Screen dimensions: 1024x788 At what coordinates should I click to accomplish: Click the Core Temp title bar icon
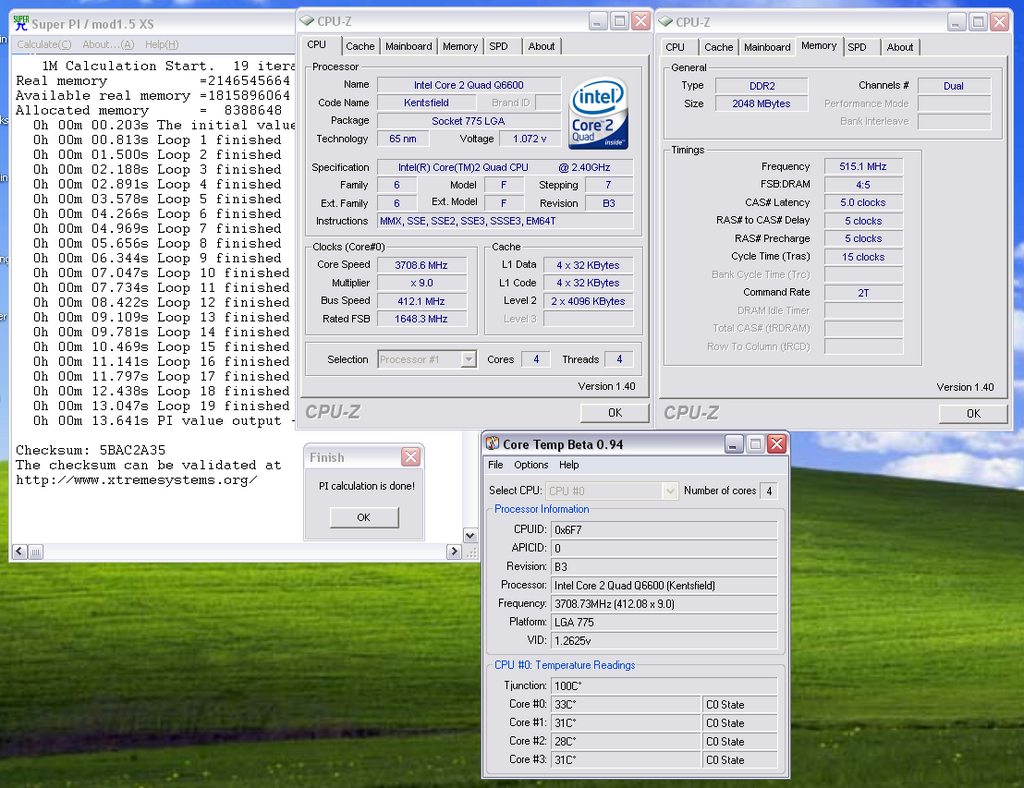(492, 444)
